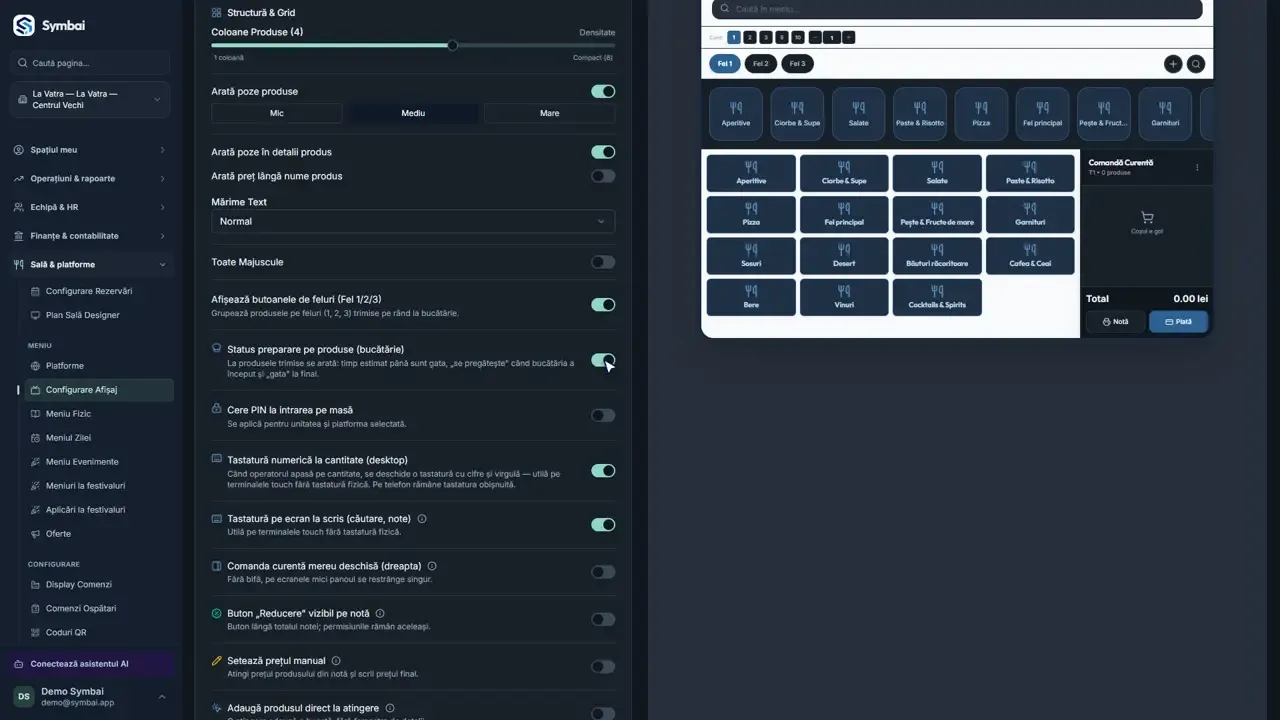Click the Symbai logo icon

(24, 26)
